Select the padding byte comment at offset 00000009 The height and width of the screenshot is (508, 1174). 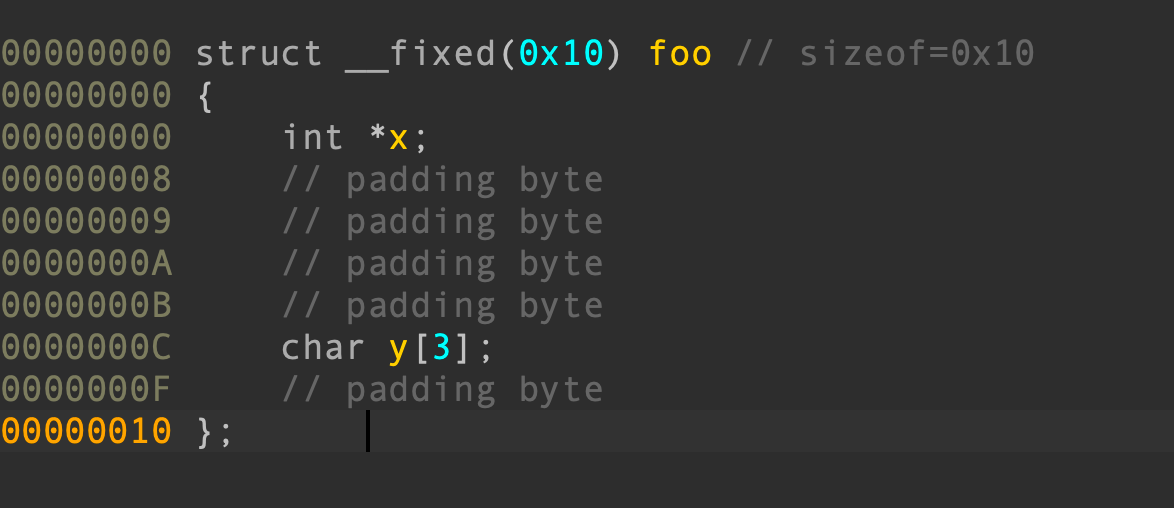tap(442, 222)
